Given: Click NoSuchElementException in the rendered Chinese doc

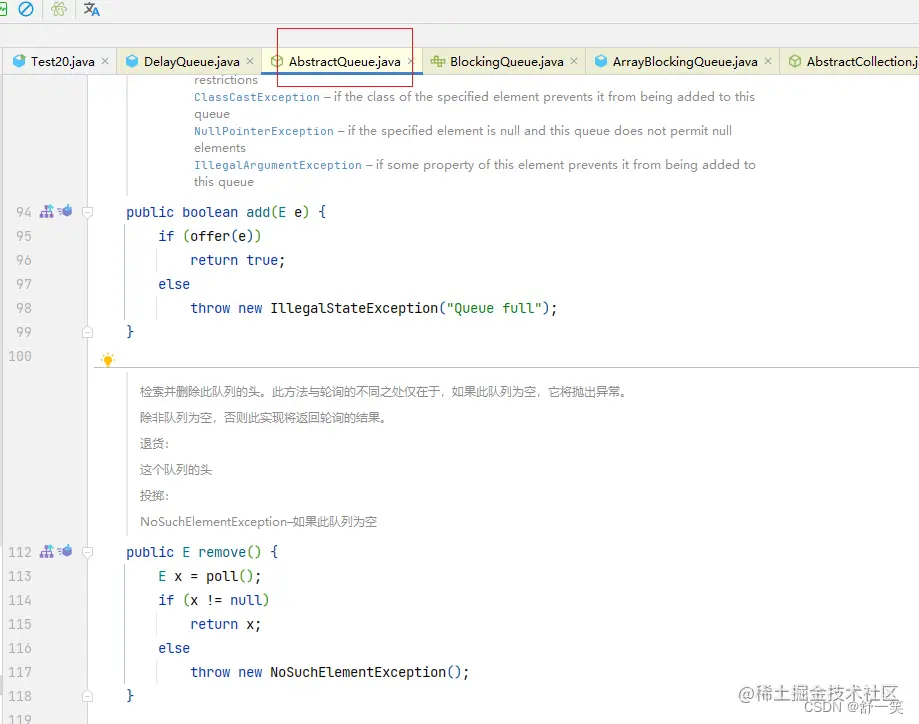Looking at the screenshot, I should pos(213,522).
